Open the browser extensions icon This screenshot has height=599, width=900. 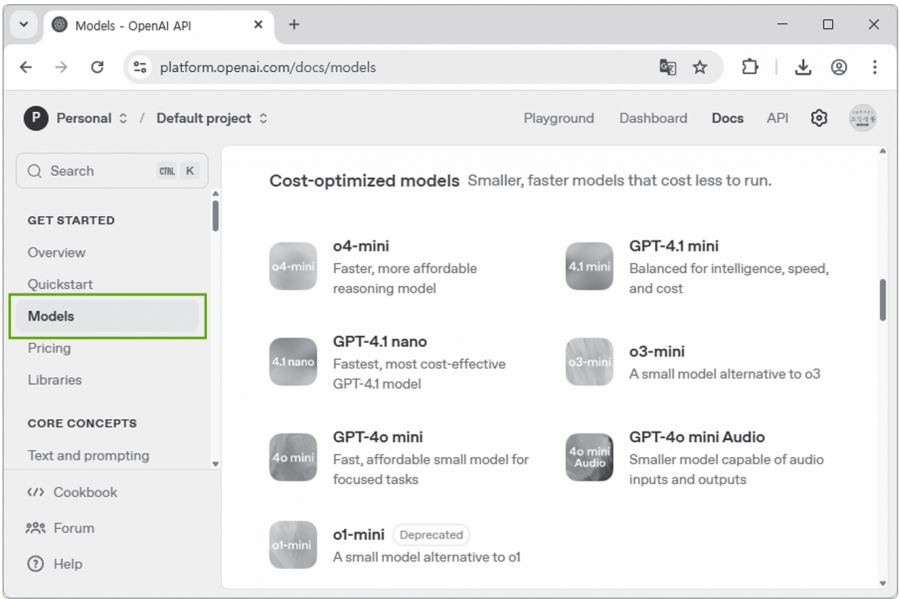pyautogui.click(x=750, y=67)
